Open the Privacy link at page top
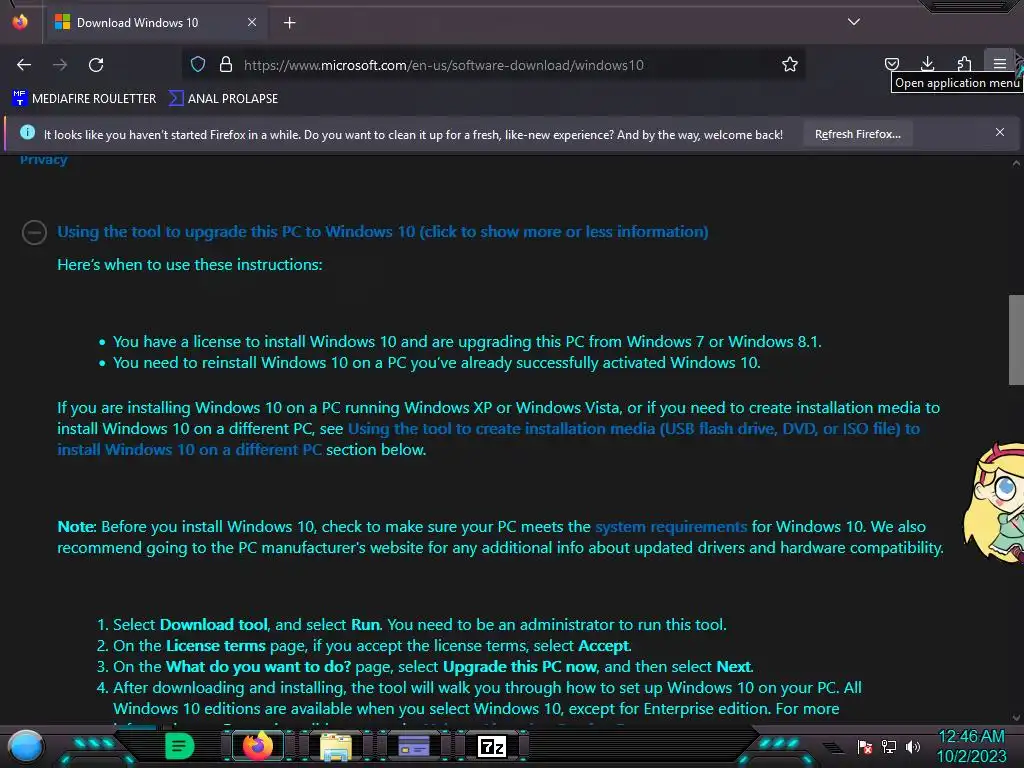This screenshot has height=768, width=1024. (43, 159)
